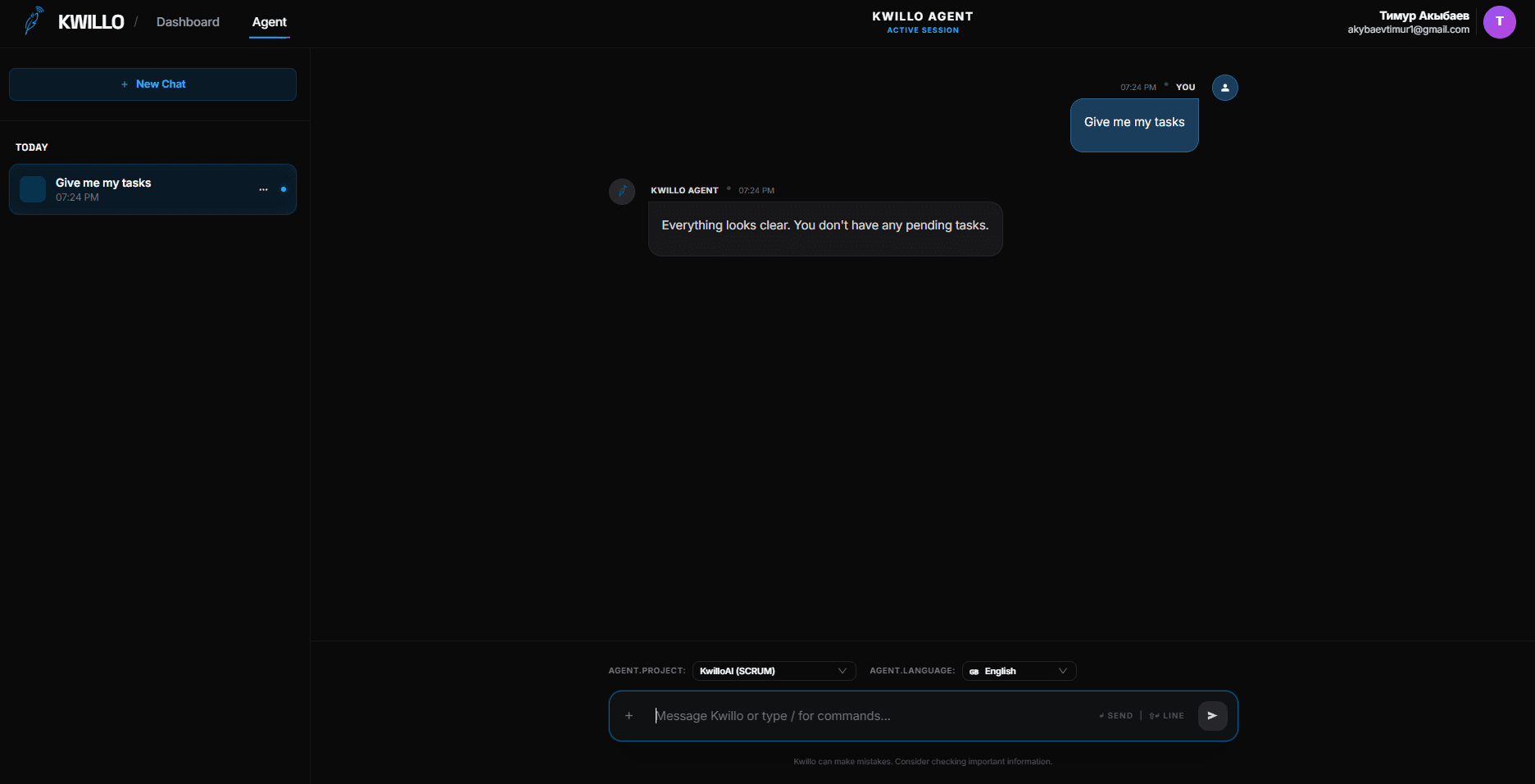Click the Kwillo parrot logo
The image size is (1535, 784).
33,20
